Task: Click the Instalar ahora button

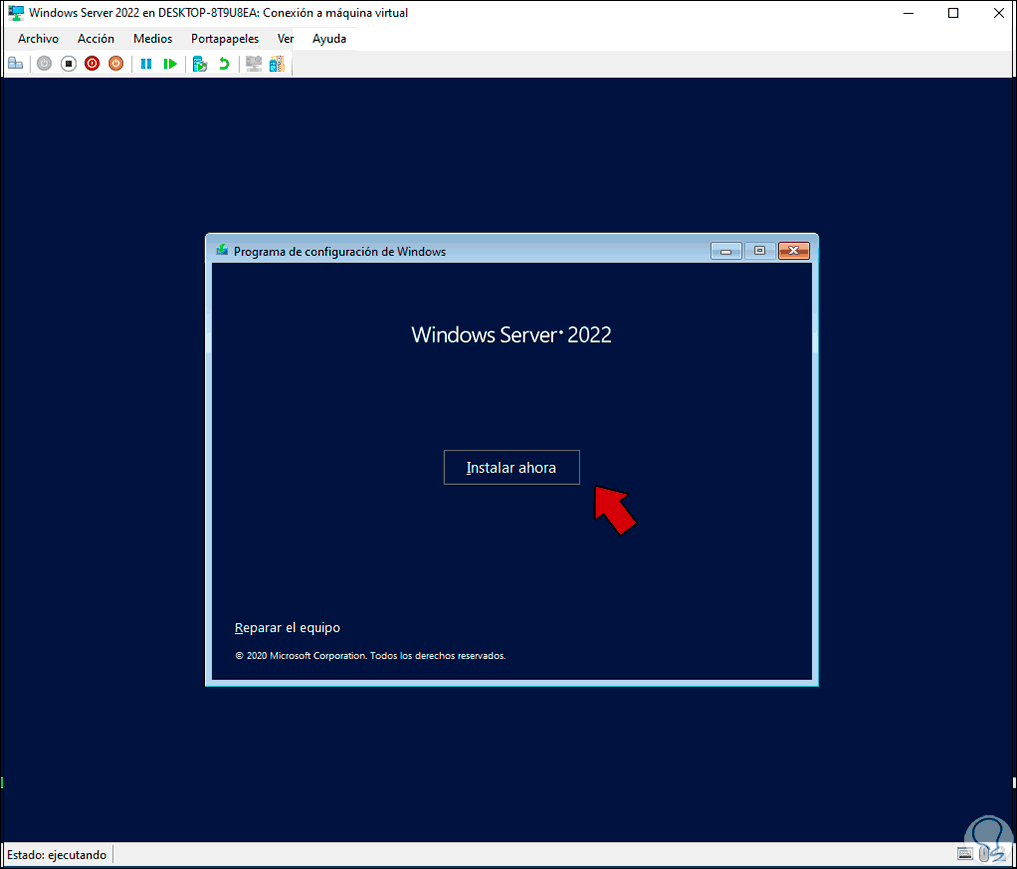Action: 512,468
